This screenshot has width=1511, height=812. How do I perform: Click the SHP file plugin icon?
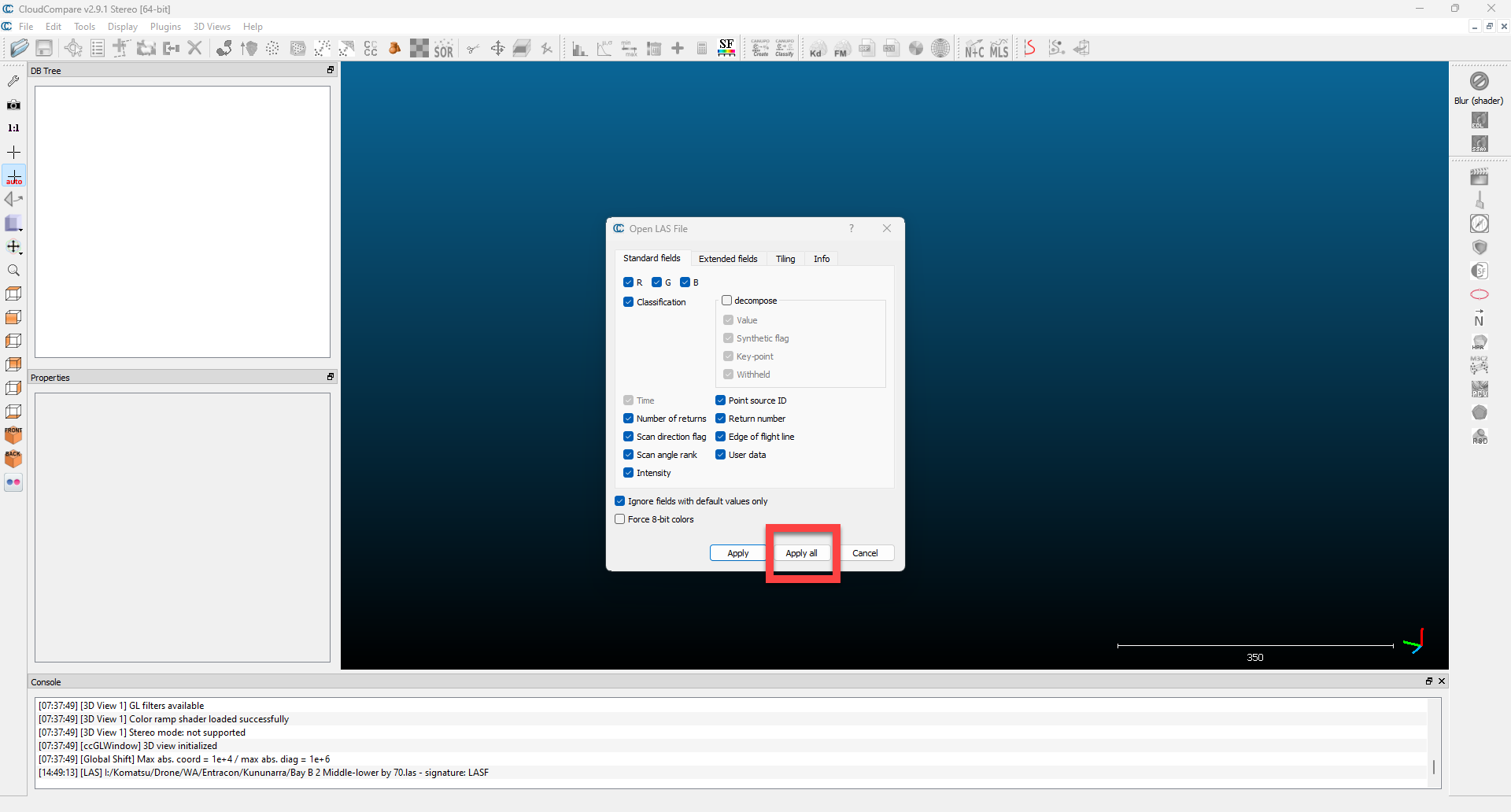866,49
